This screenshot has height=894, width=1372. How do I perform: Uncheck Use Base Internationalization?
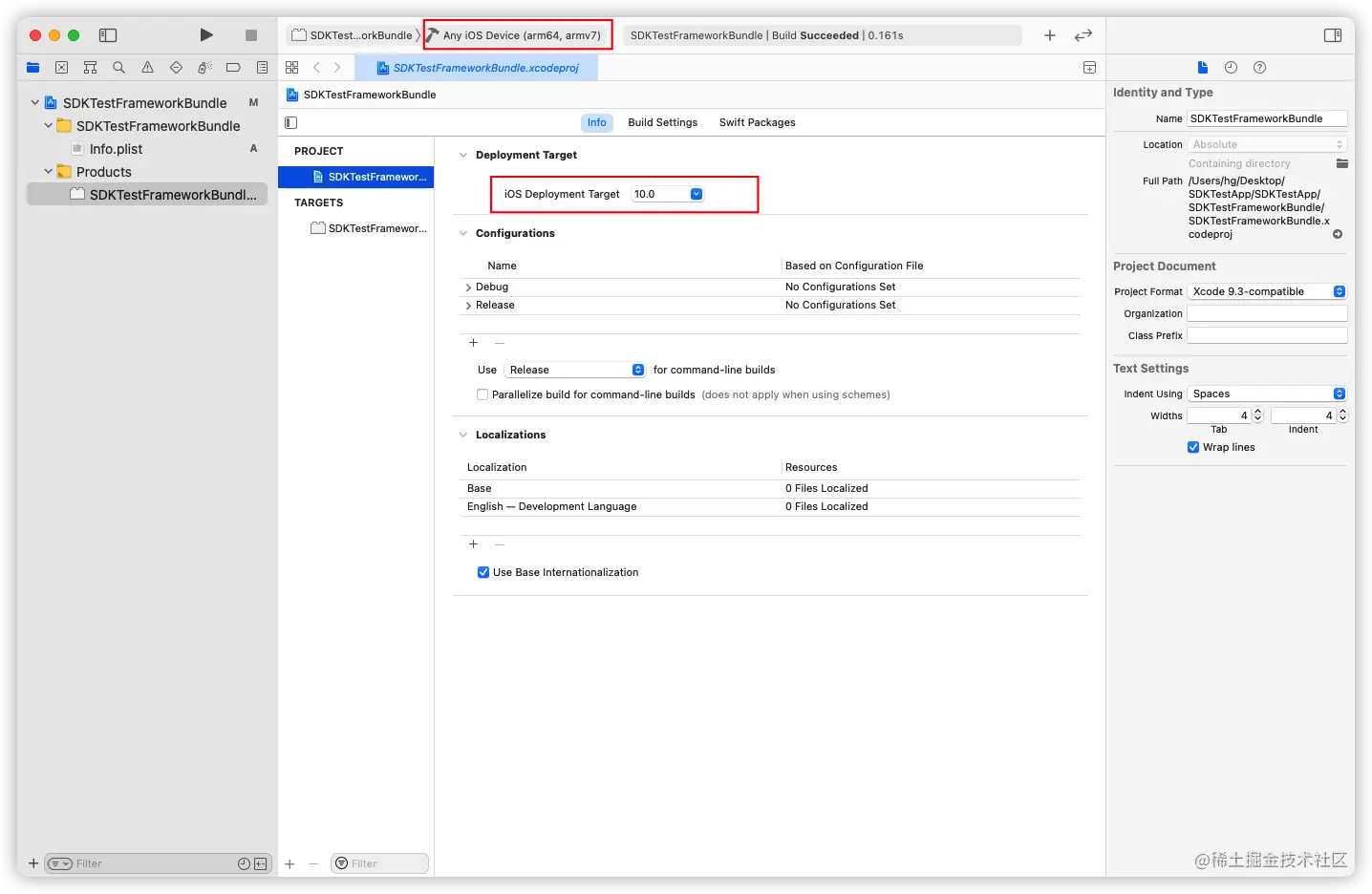click(483, 572)
